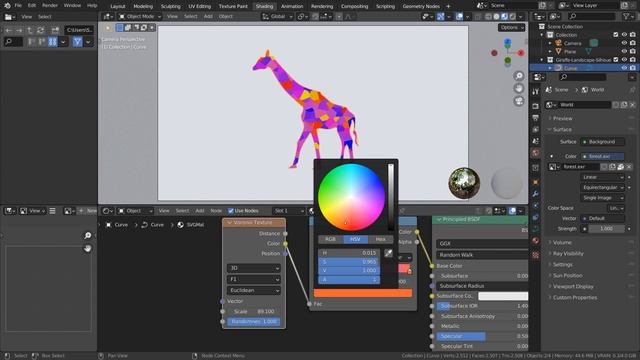640x360 pixels.
Task: Switch color picker to RGB mode
Action: pos(330,239)
